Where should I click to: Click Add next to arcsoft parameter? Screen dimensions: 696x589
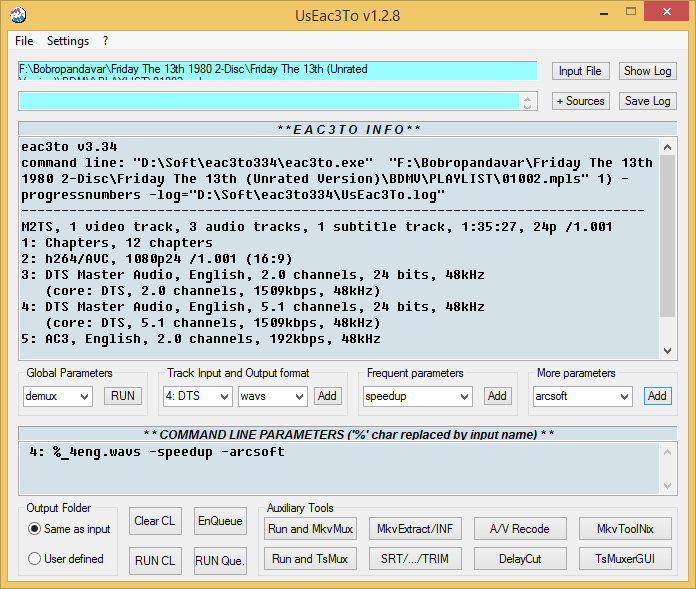point(657,396)
